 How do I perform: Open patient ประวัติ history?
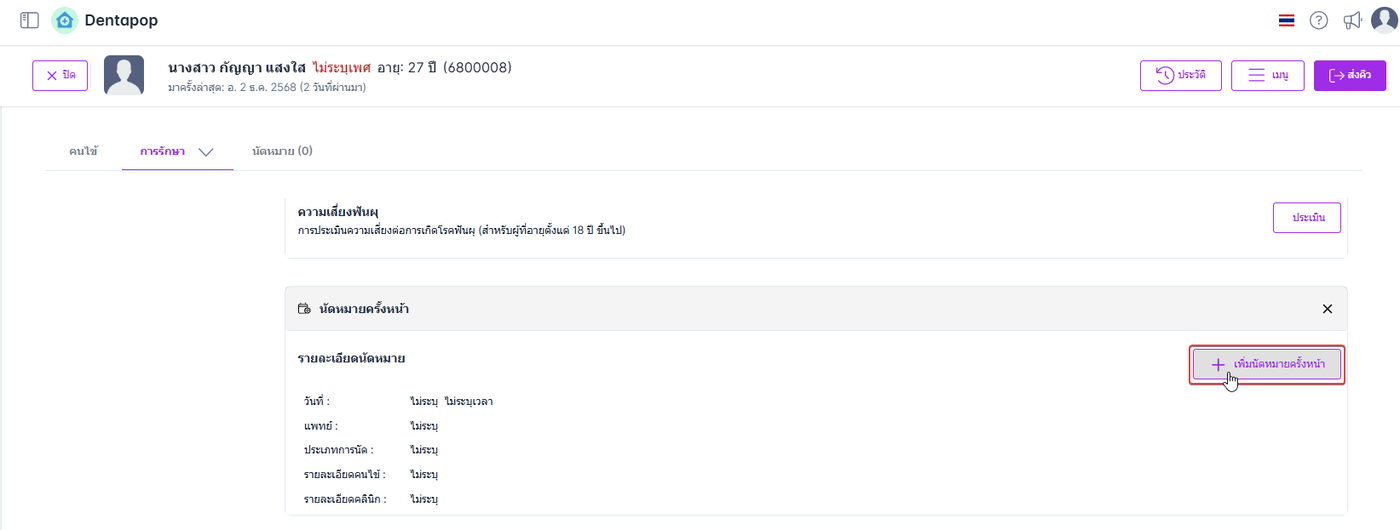point(1180,76)
